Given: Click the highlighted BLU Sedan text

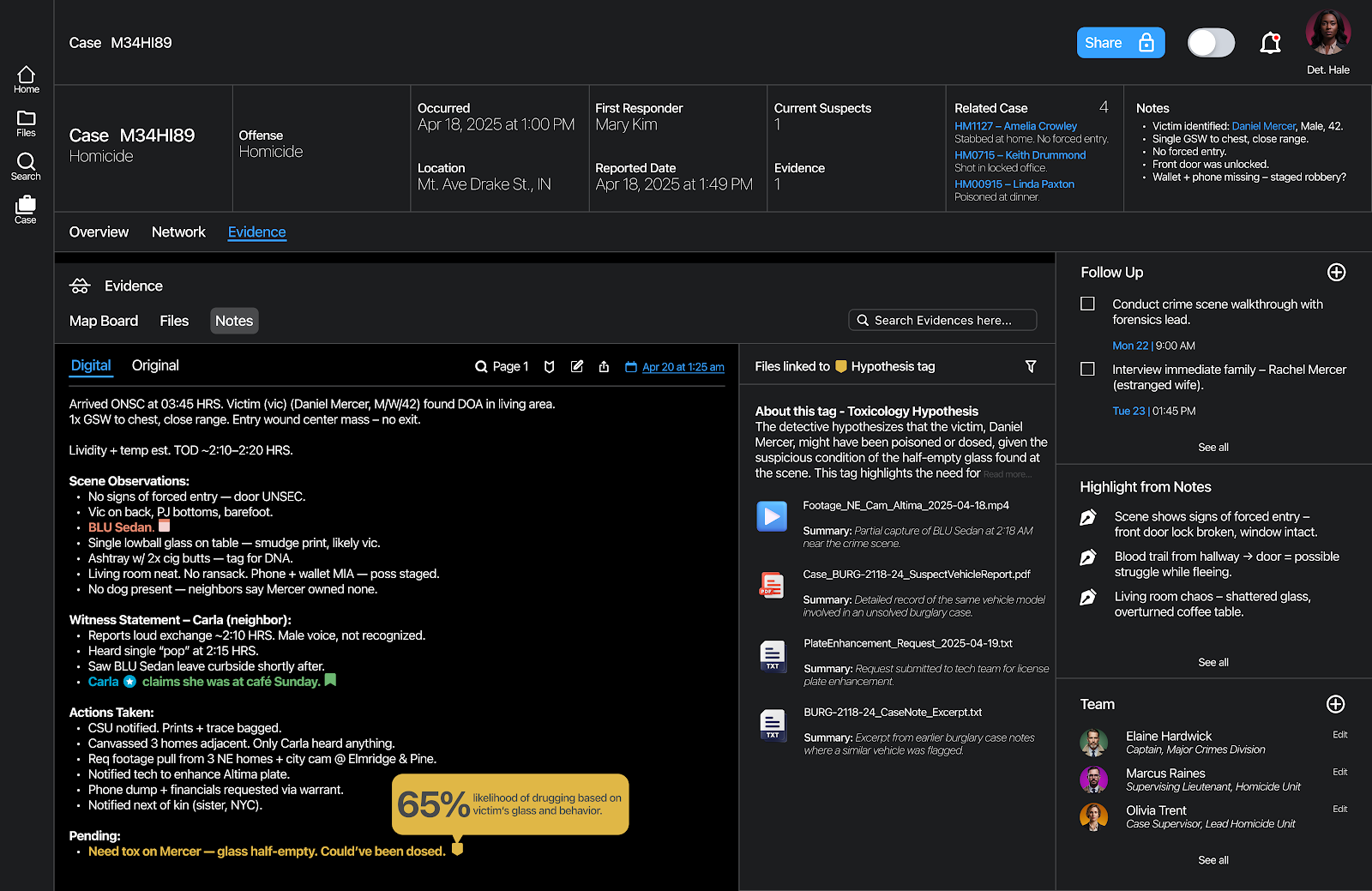Looking at the screenshot, I should pyautogui.click(x=121, y=527).
